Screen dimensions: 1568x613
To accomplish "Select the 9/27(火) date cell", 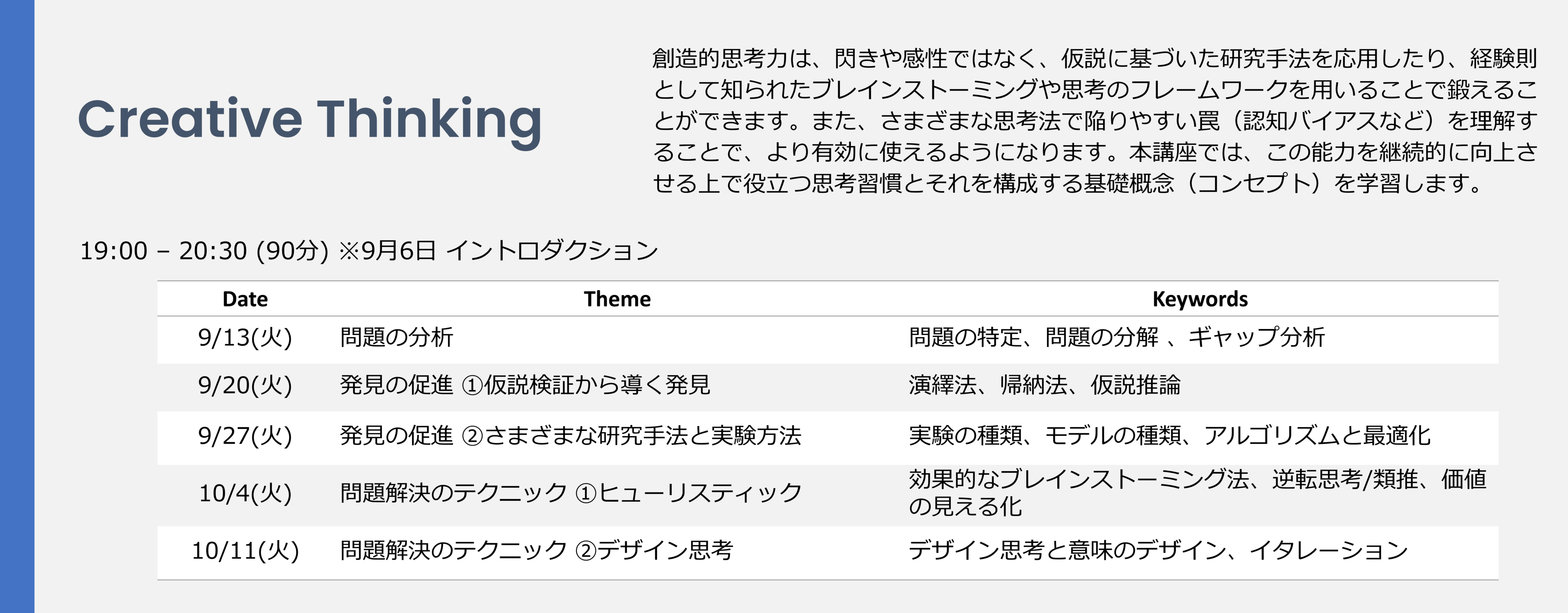I will pos(245,436).
